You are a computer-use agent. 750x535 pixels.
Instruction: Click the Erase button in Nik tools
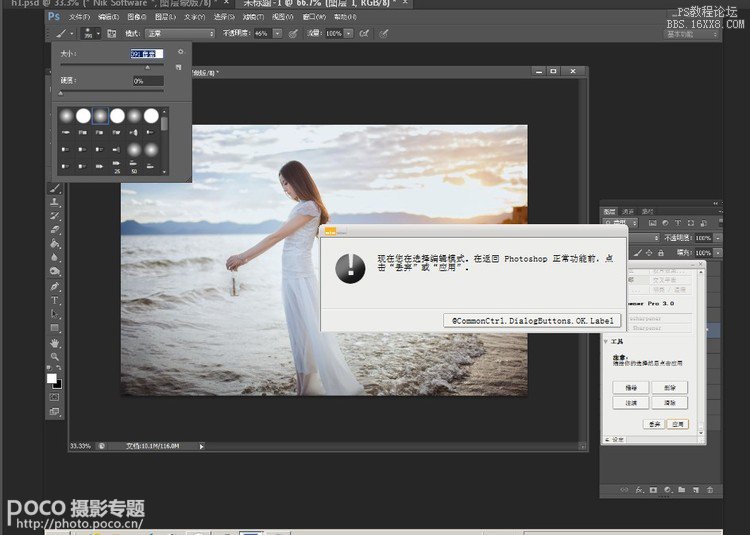(670, 387)
